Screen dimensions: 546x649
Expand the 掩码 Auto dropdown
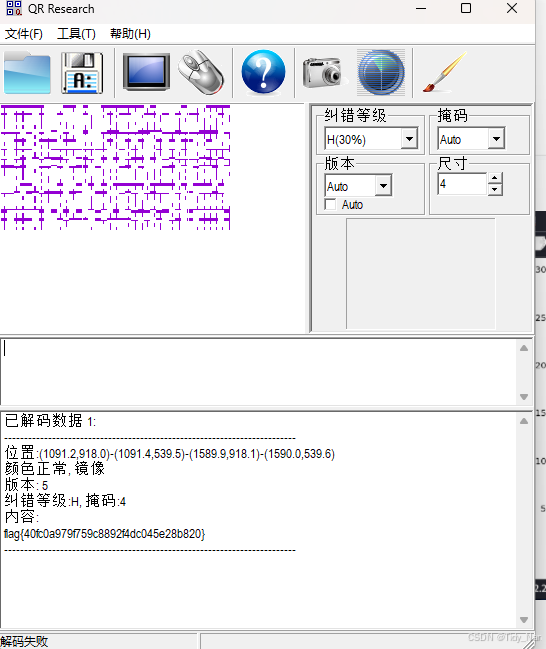click(496, 139)
